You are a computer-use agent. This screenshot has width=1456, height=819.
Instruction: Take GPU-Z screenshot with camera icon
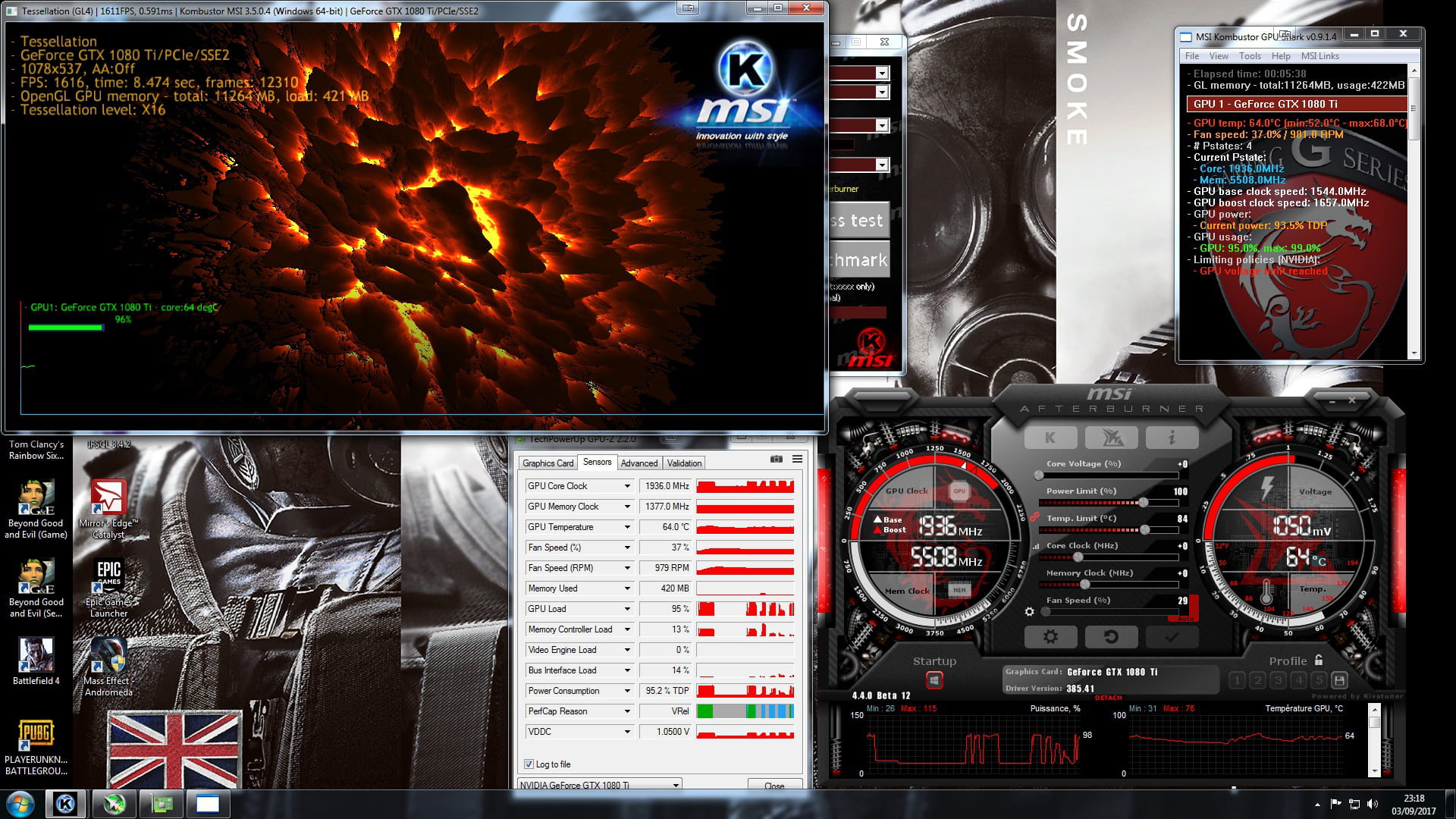(x=777, y=459)
